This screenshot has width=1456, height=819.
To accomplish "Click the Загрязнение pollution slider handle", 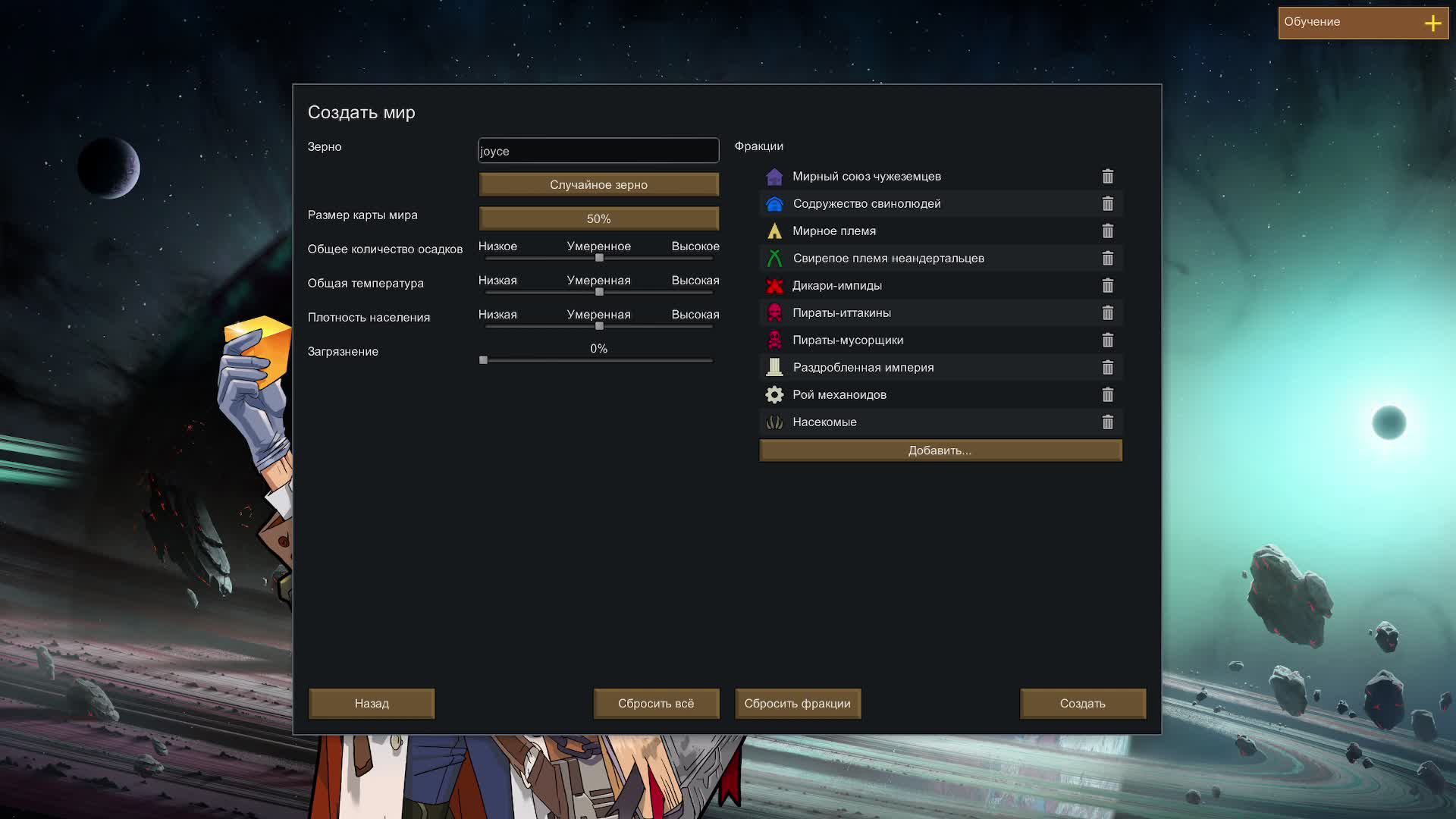I will coord(483,360).
